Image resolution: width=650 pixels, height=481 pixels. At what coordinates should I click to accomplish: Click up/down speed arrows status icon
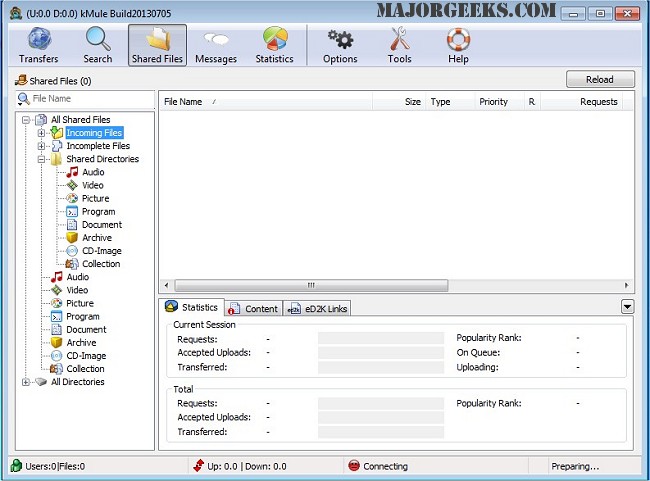[199, 466]
